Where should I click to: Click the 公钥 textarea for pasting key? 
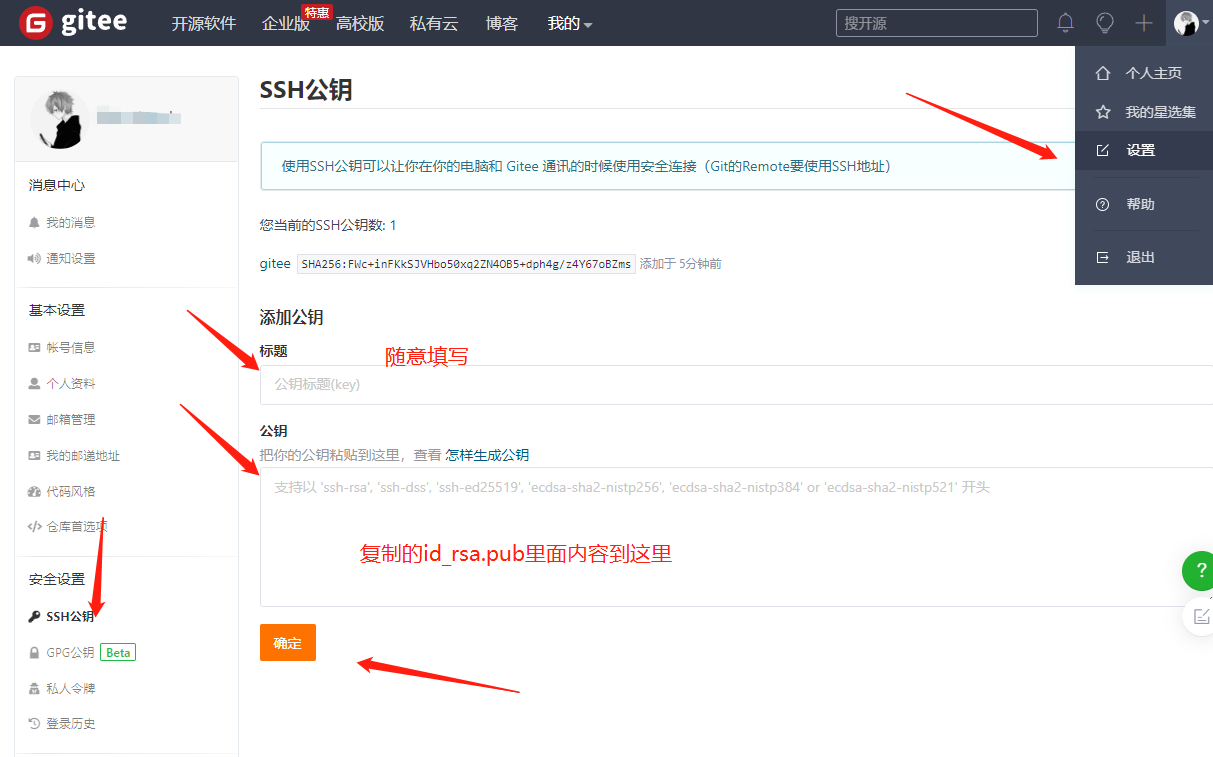pyautogui.click(x=736, y=537)
